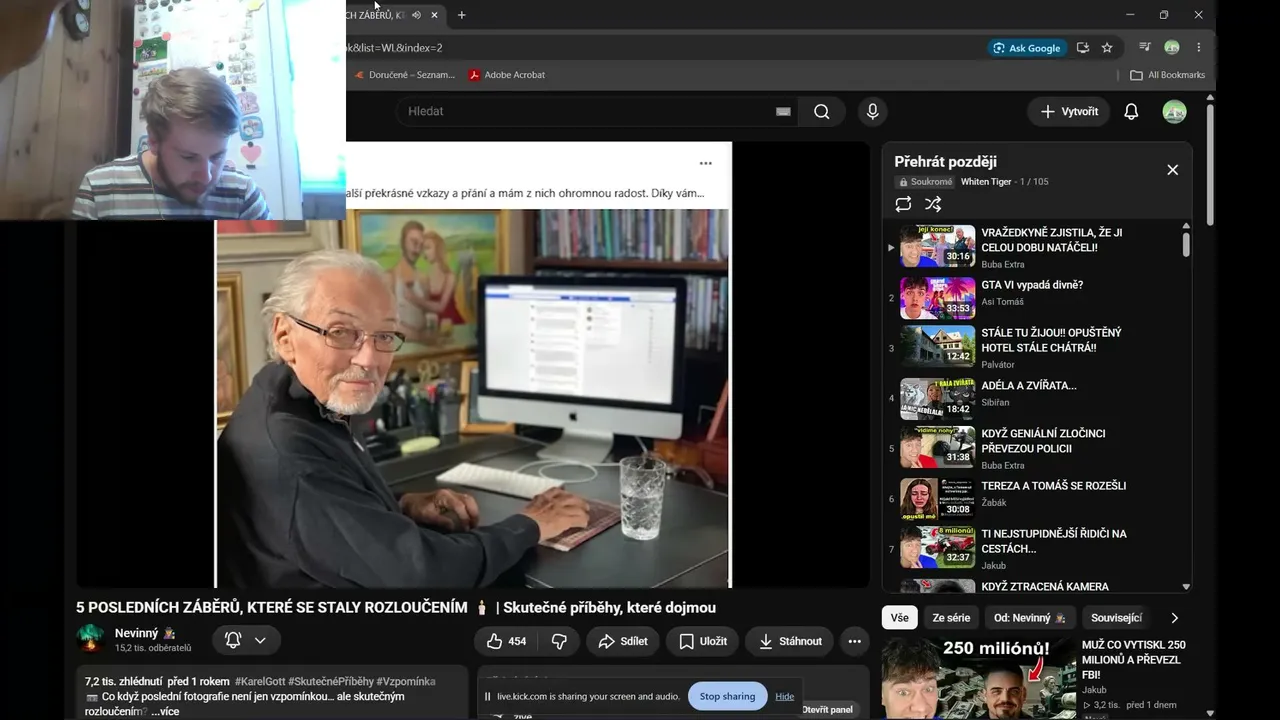
Task: Bookmark this page with the star
Action: coord(1107,48)
